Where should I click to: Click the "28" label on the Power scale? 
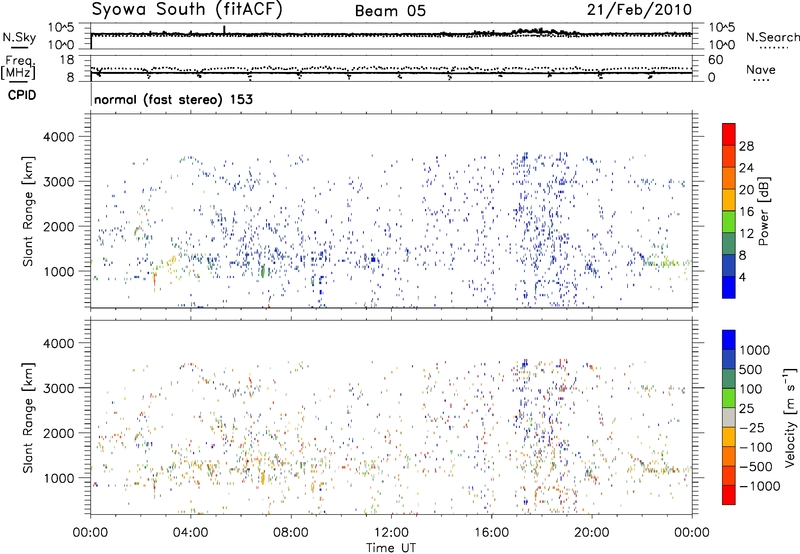[x=746, y=146]
